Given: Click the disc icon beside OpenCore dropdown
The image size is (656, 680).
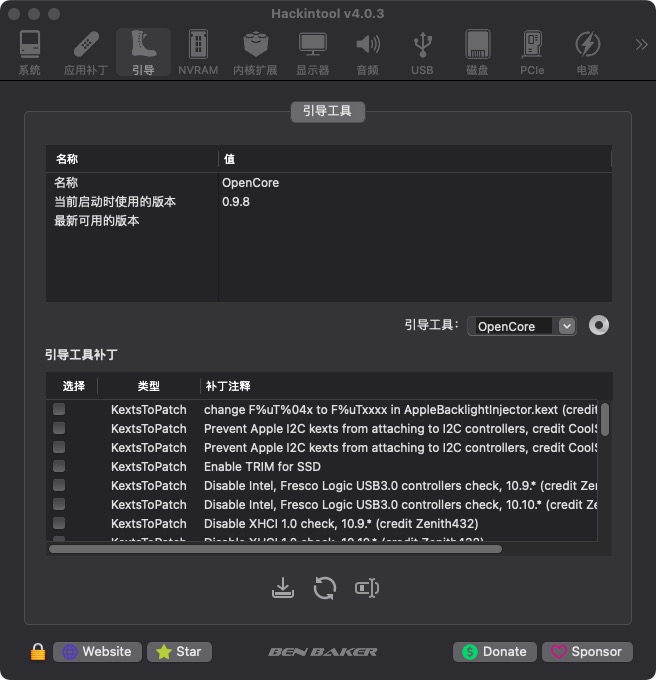Looking at the screenshot, I should [x=599, y=325].
